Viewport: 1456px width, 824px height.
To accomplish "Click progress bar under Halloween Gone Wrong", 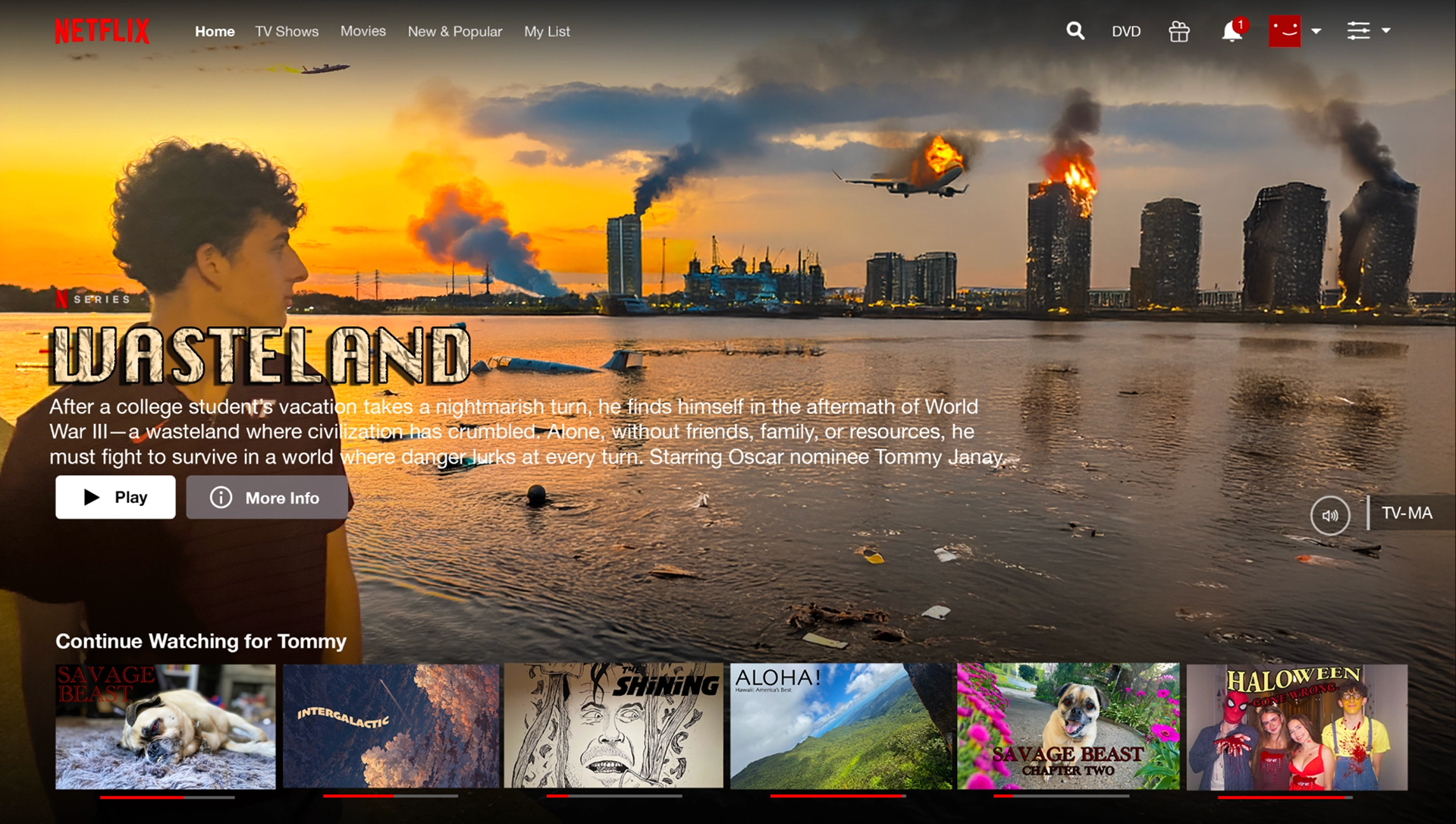I will click(1285, 797).
